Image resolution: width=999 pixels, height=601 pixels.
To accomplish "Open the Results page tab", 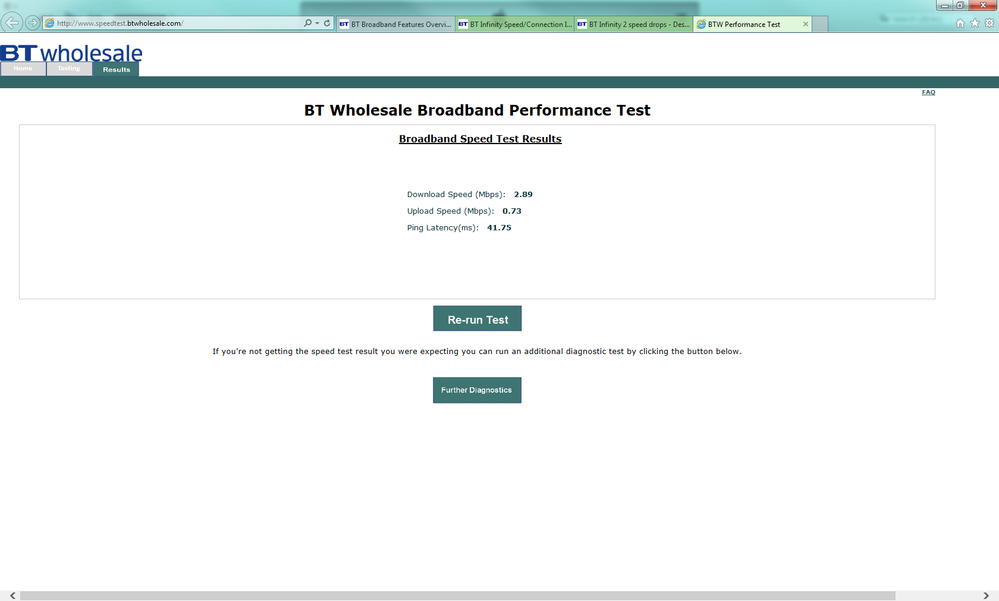I will pos(116,69).
